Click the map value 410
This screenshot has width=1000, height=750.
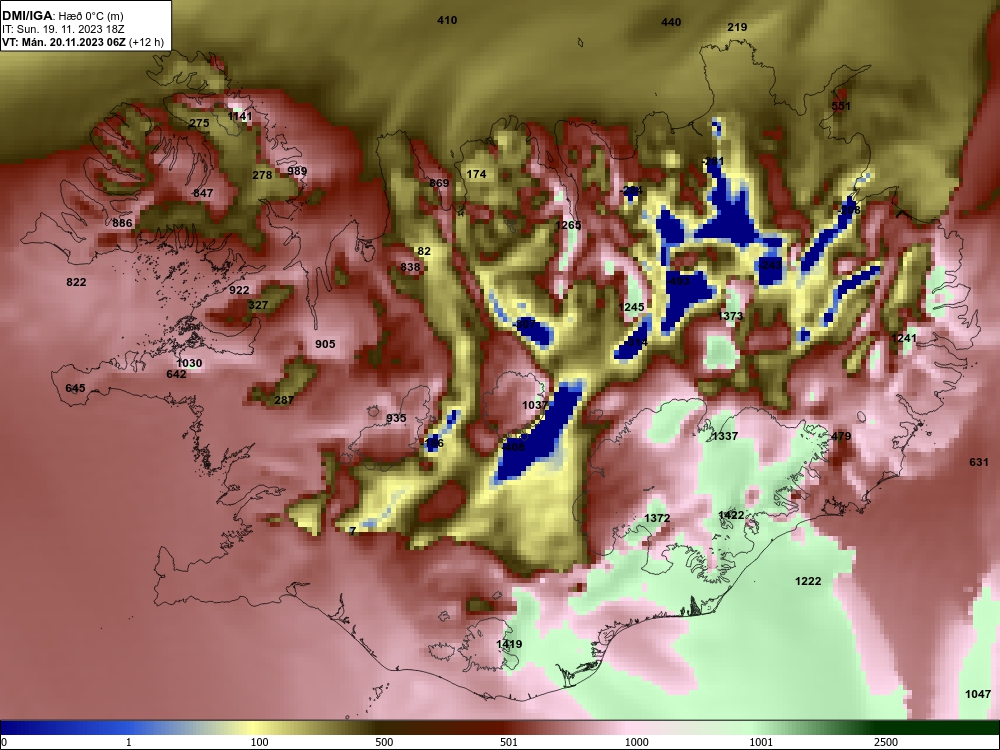(x=447, y=20)
